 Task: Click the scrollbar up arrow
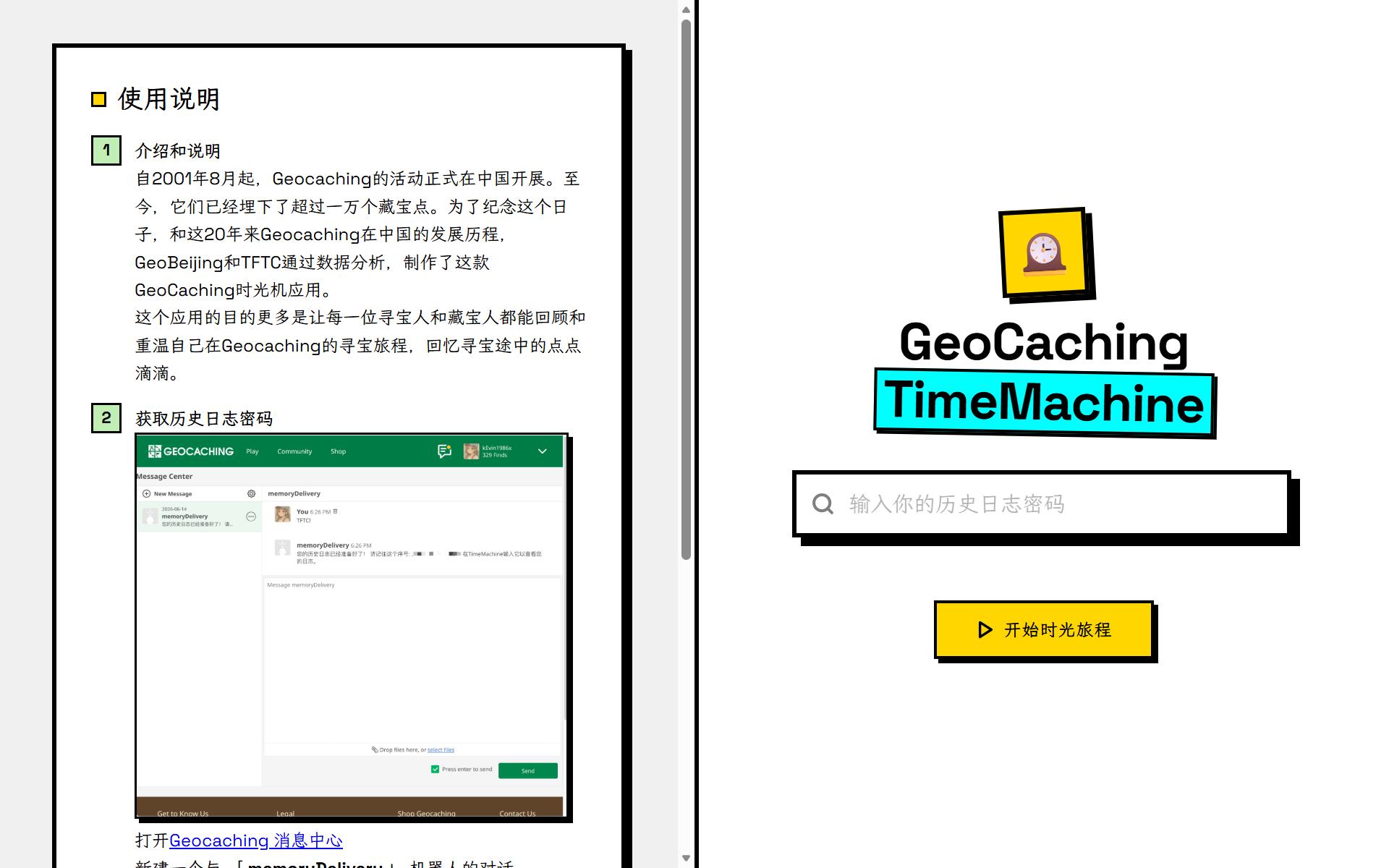click(686, 9)
